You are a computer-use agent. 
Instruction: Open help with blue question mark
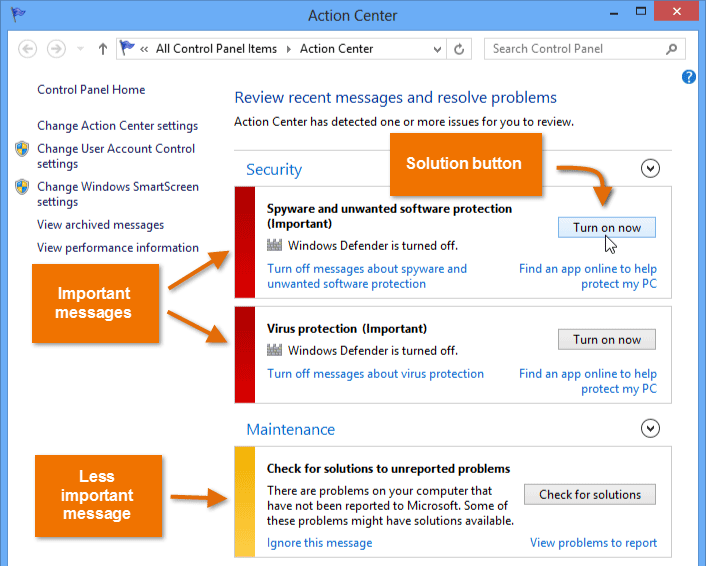pos(689,77)
